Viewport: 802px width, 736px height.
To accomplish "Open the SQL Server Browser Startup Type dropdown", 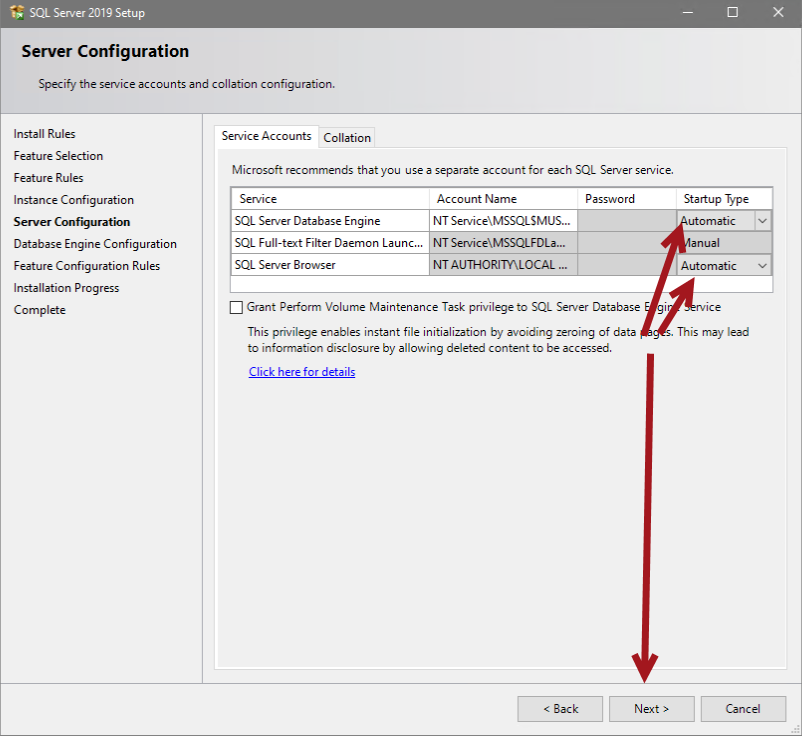I will [x=762, y=265].
